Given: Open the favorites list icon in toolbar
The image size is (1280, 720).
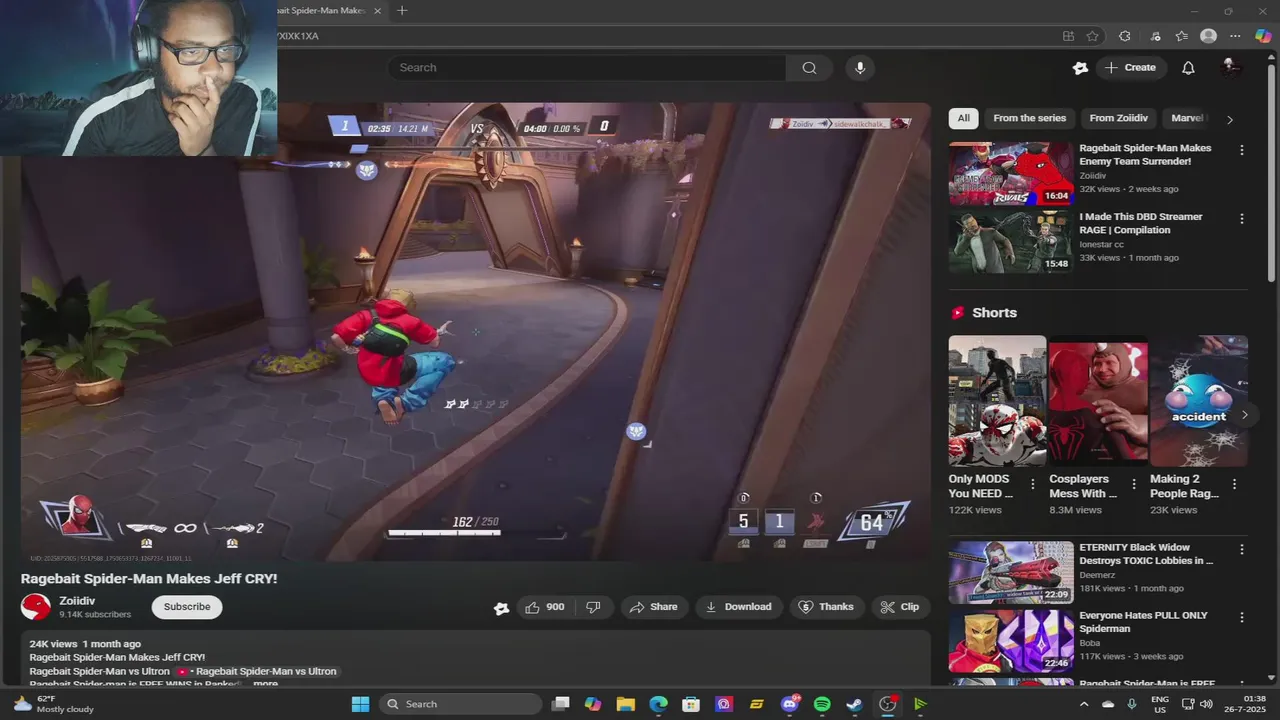Looking at the screenshot, I should point(1182,36).
